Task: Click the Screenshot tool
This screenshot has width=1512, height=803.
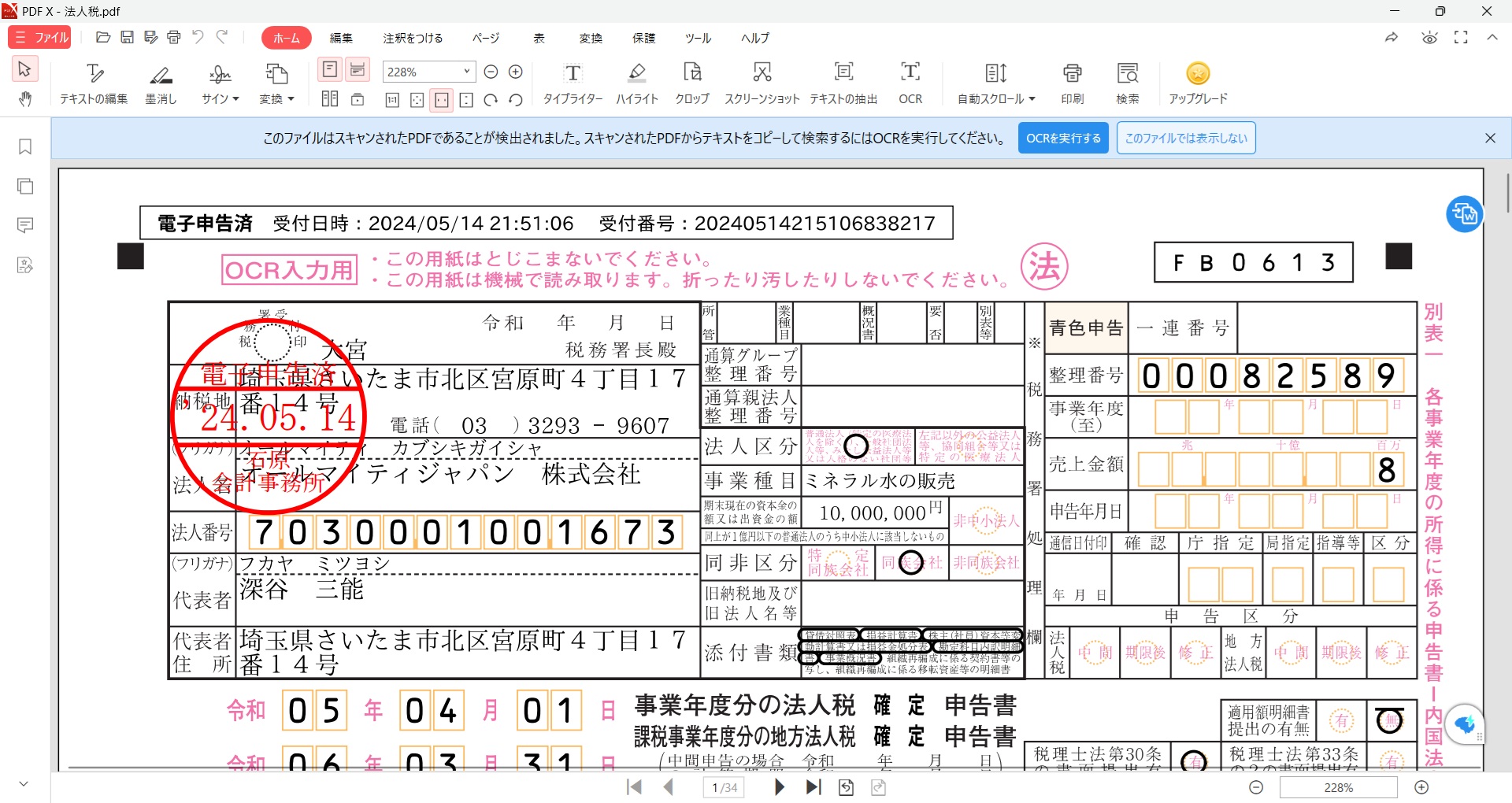Action: point(762,82)
